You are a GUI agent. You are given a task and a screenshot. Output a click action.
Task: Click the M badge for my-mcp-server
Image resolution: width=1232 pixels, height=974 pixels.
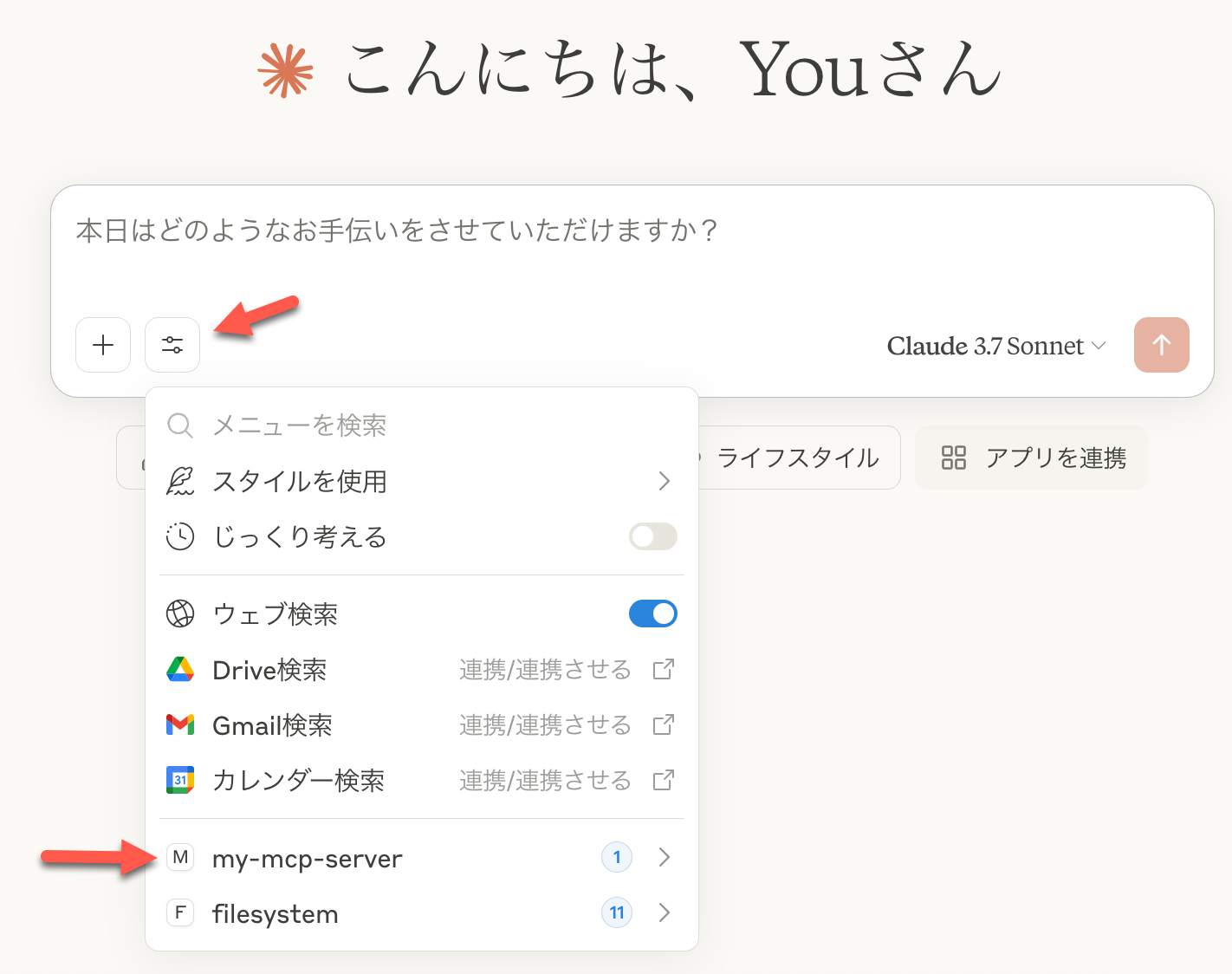click(180, 858)
